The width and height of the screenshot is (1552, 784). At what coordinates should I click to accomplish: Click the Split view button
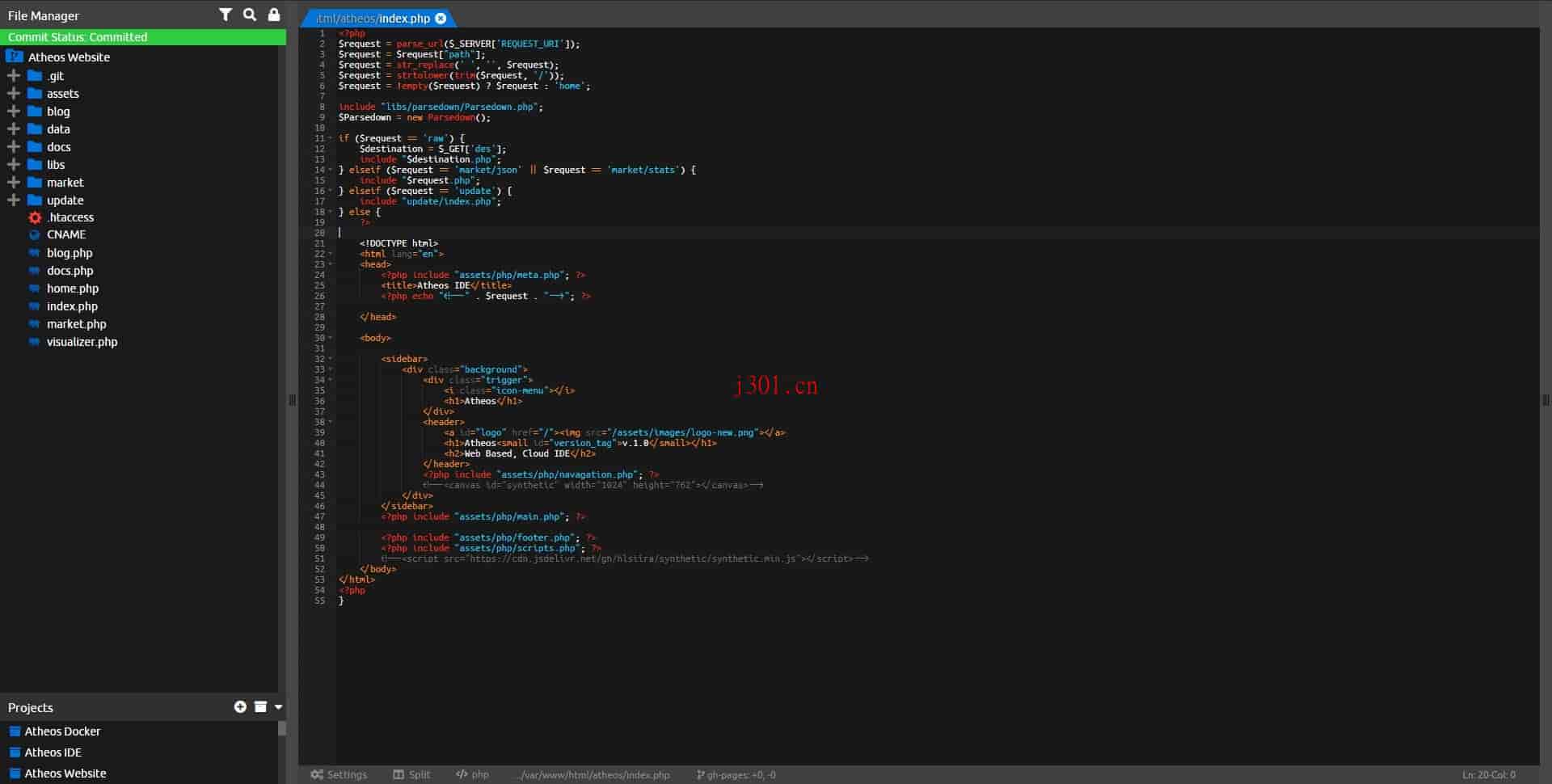point(411,775)
